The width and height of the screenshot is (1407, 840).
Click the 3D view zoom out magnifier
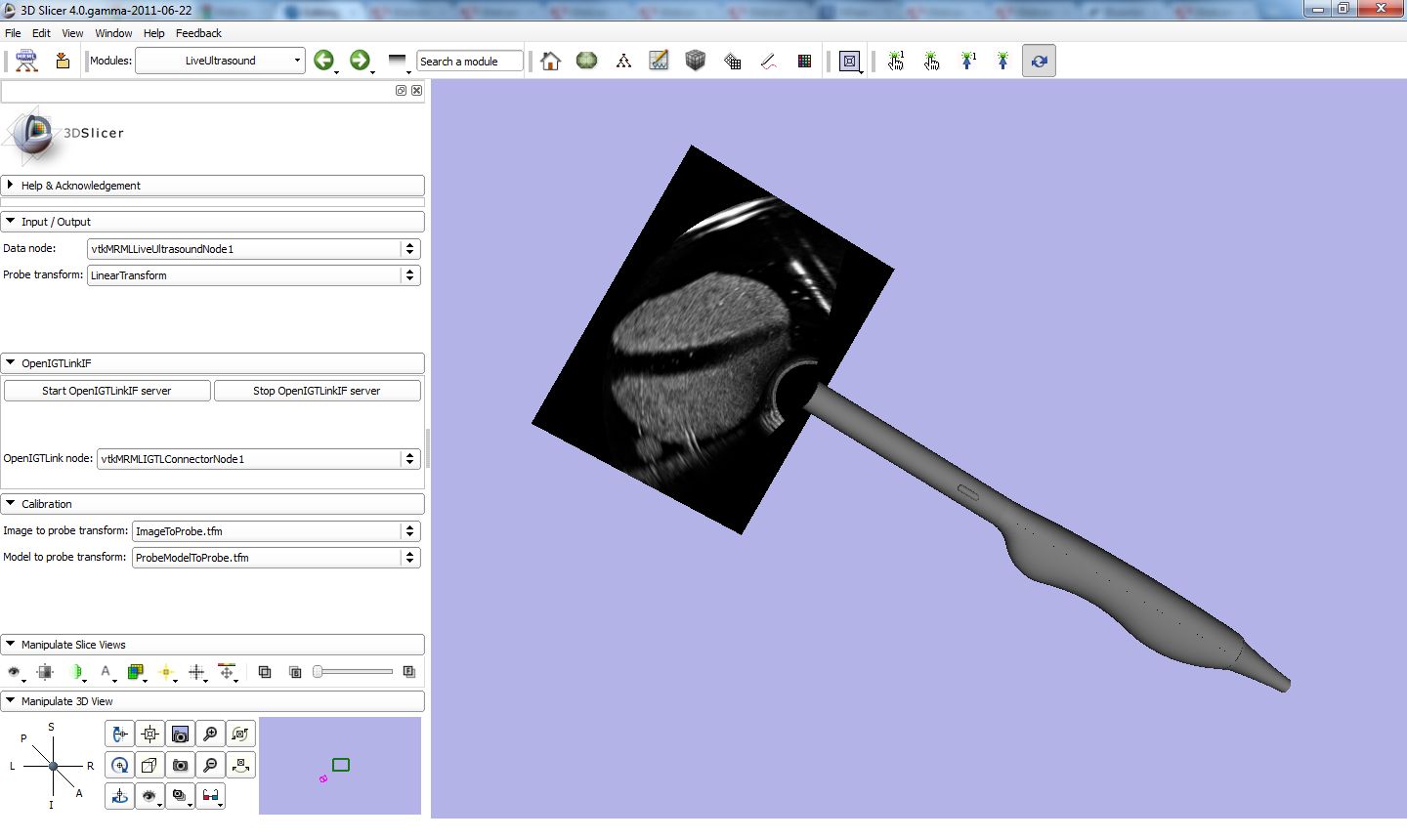click(x=210, y=765)
